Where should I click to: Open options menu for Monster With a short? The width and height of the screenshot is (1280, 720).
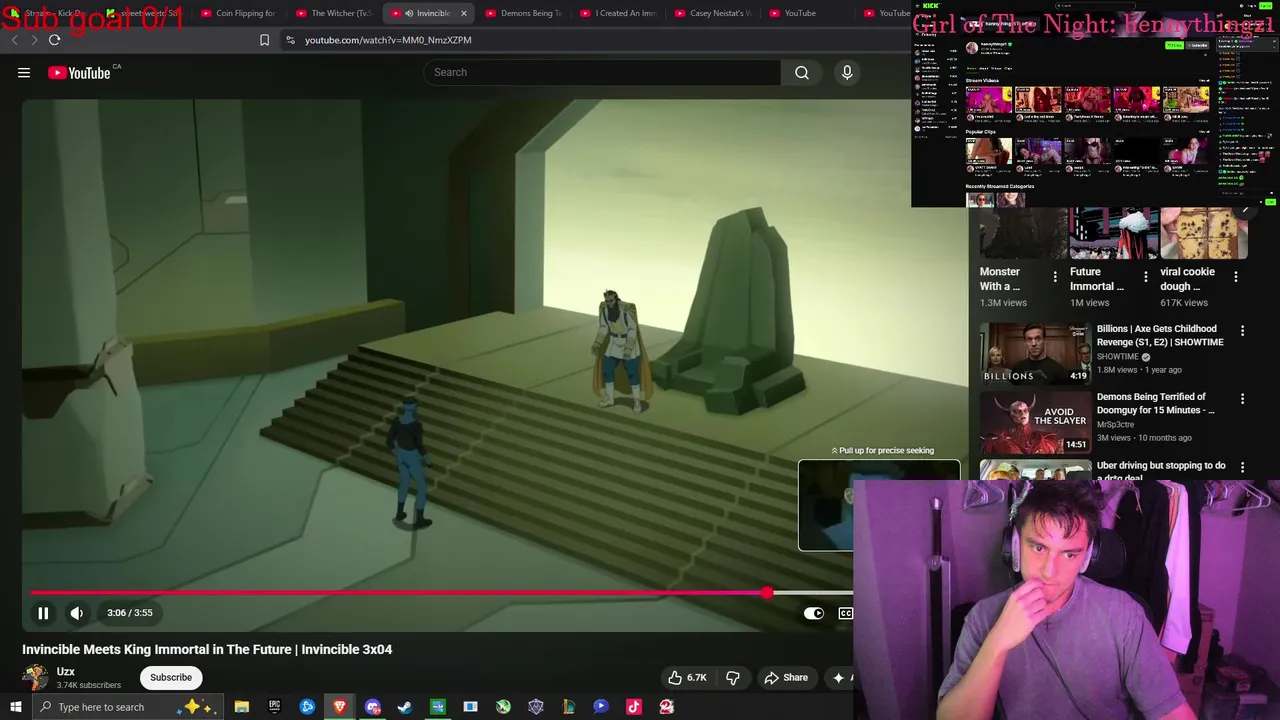(x=1055, y=277)
